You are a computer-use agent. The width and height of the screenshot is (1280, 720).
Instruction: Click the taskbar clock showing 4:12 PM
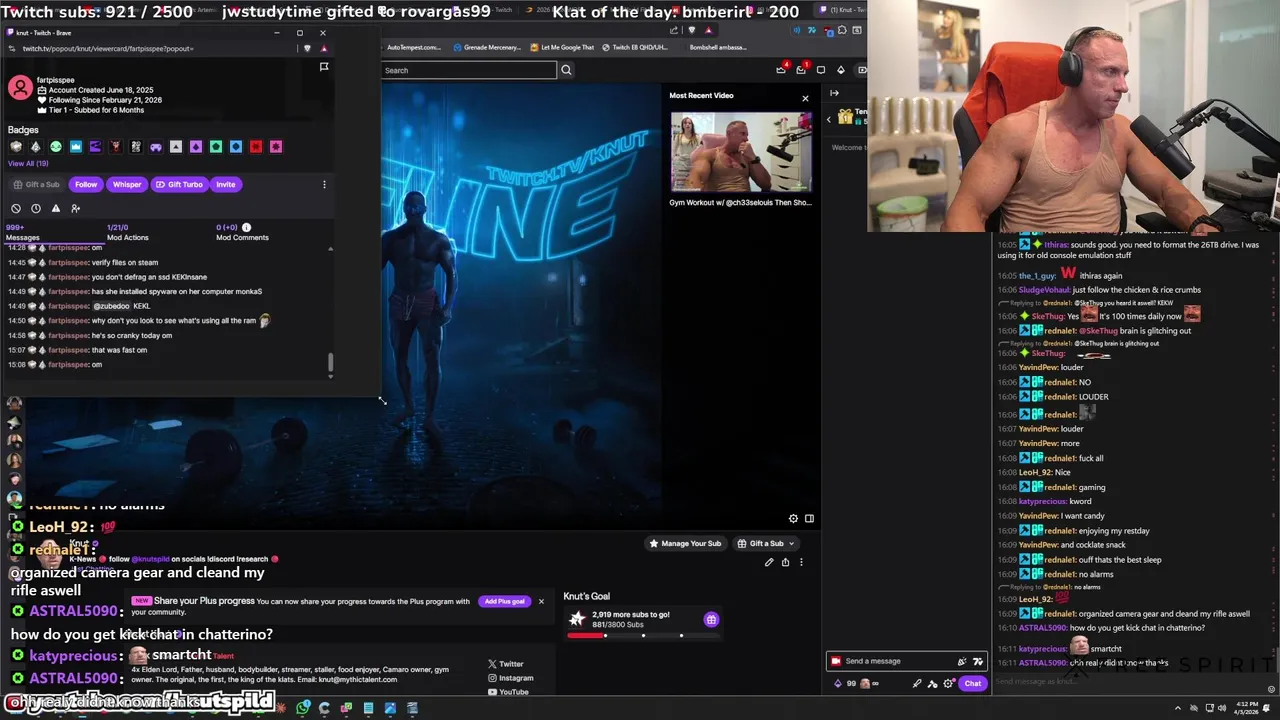pos(1246,708)
